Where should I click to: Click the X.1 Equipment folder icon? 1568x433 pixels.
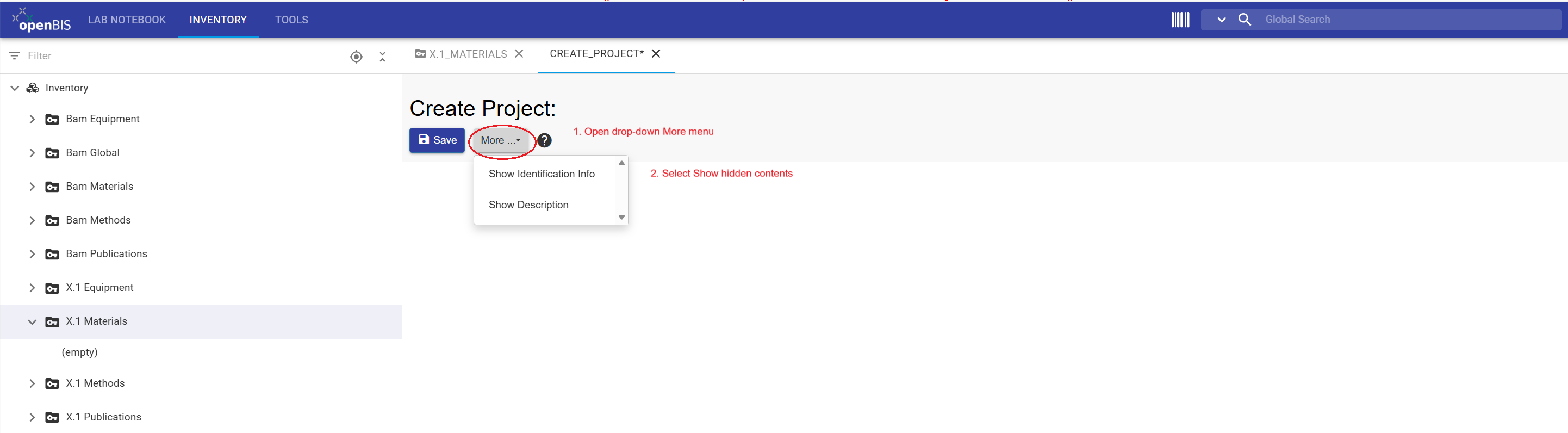[x=52, y=288]
